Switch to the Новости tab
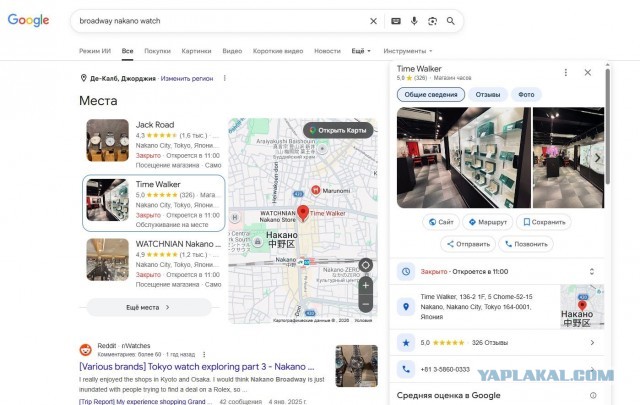Image resolution: width=640 pixels, height=405 pixels. point(327,51)
